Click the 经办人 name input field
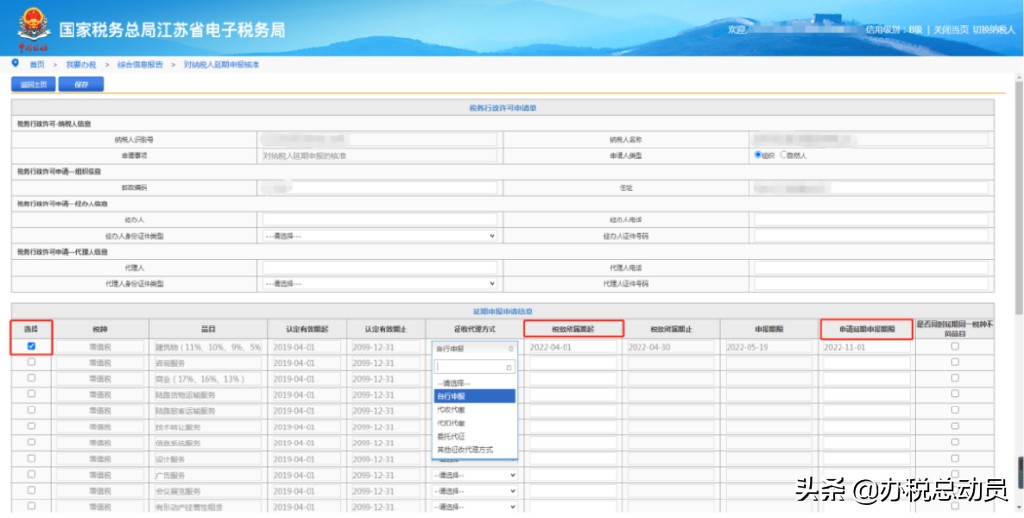Image resolution: width=1024 pixels, height=518 pixels. [379, 219]
